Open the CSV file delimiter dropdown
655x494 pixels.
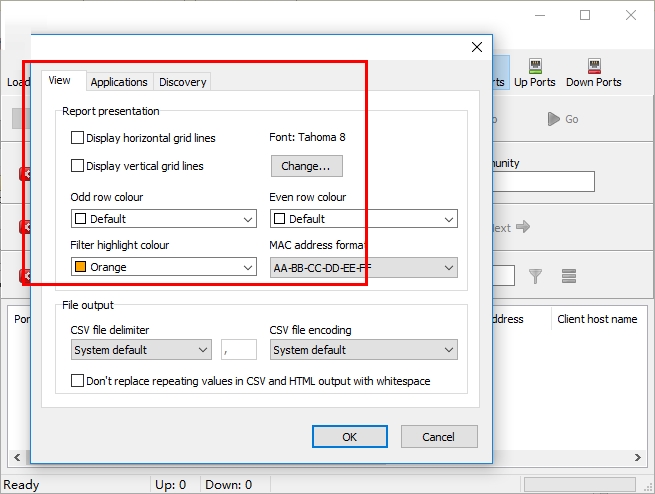click(141, 350)
